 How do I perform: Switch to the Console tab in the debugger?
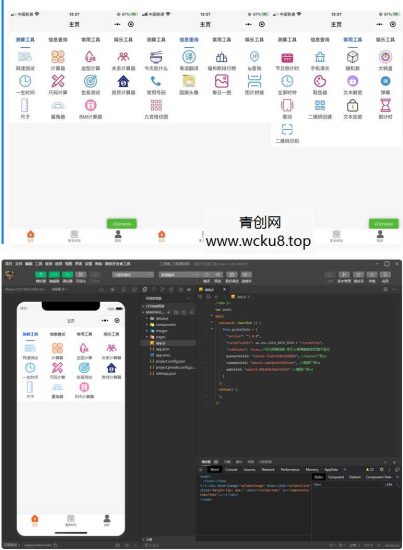click(231, 469)
